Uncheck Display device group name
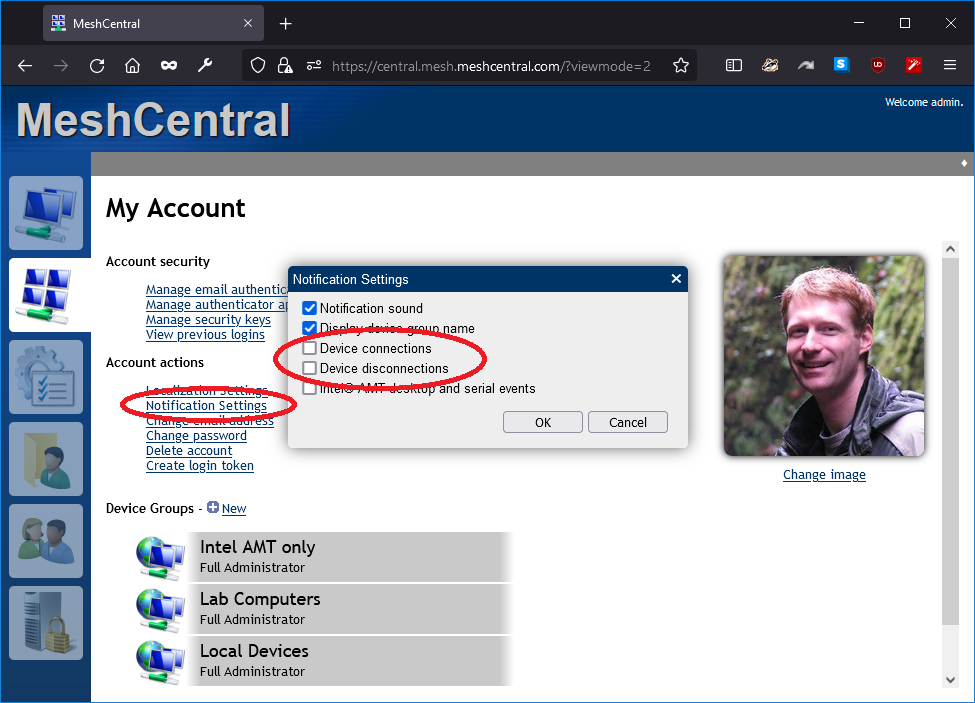Image resolution: width=975 pixels, height=703 pixels. coord(309,328)
